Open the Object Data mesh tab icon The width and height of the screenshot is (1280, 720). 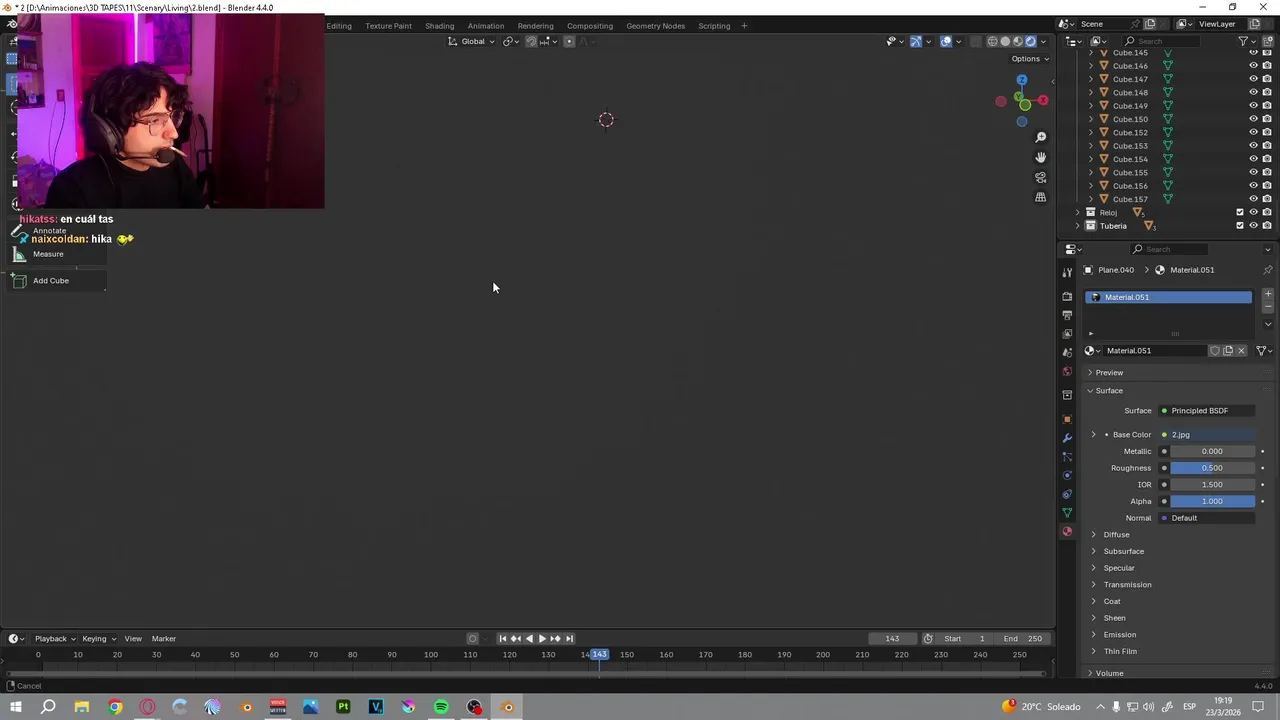[1067, 513]
